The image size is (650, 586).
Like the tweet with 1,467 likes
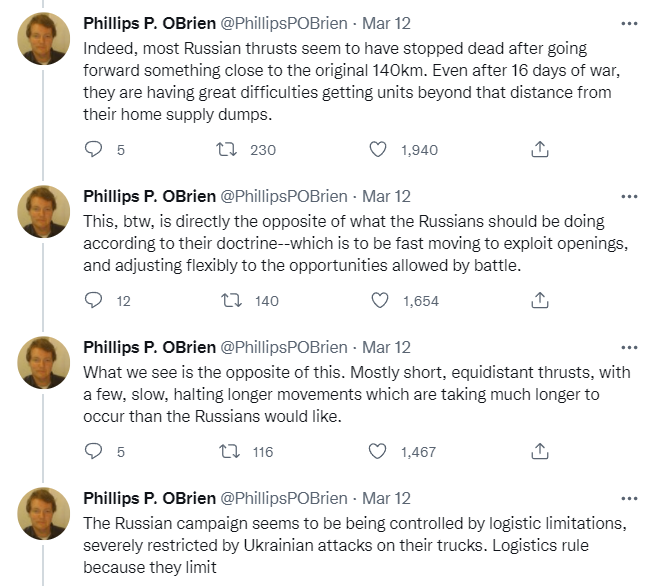click(x=378, y=451)
